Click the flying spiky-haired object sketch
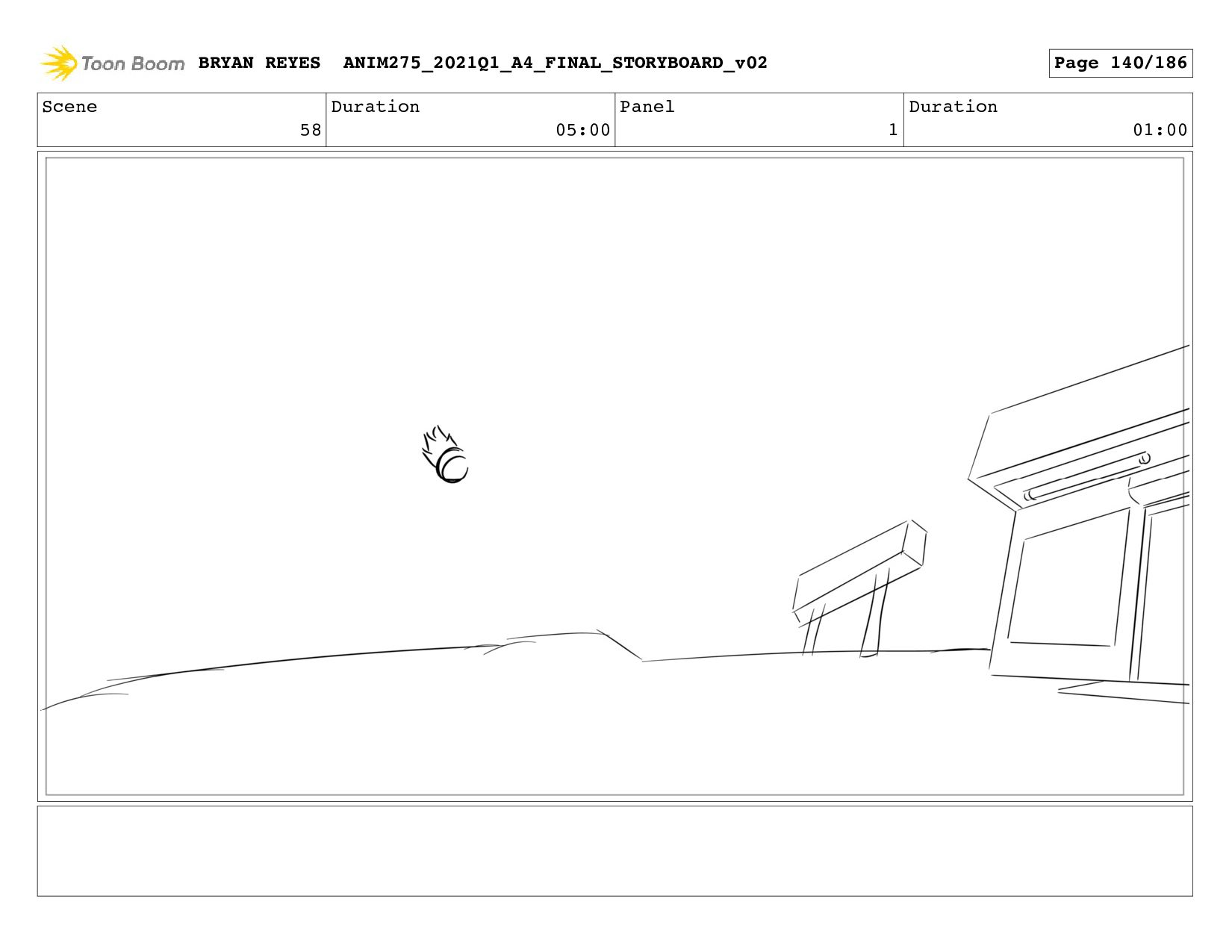 click(445, 455)
